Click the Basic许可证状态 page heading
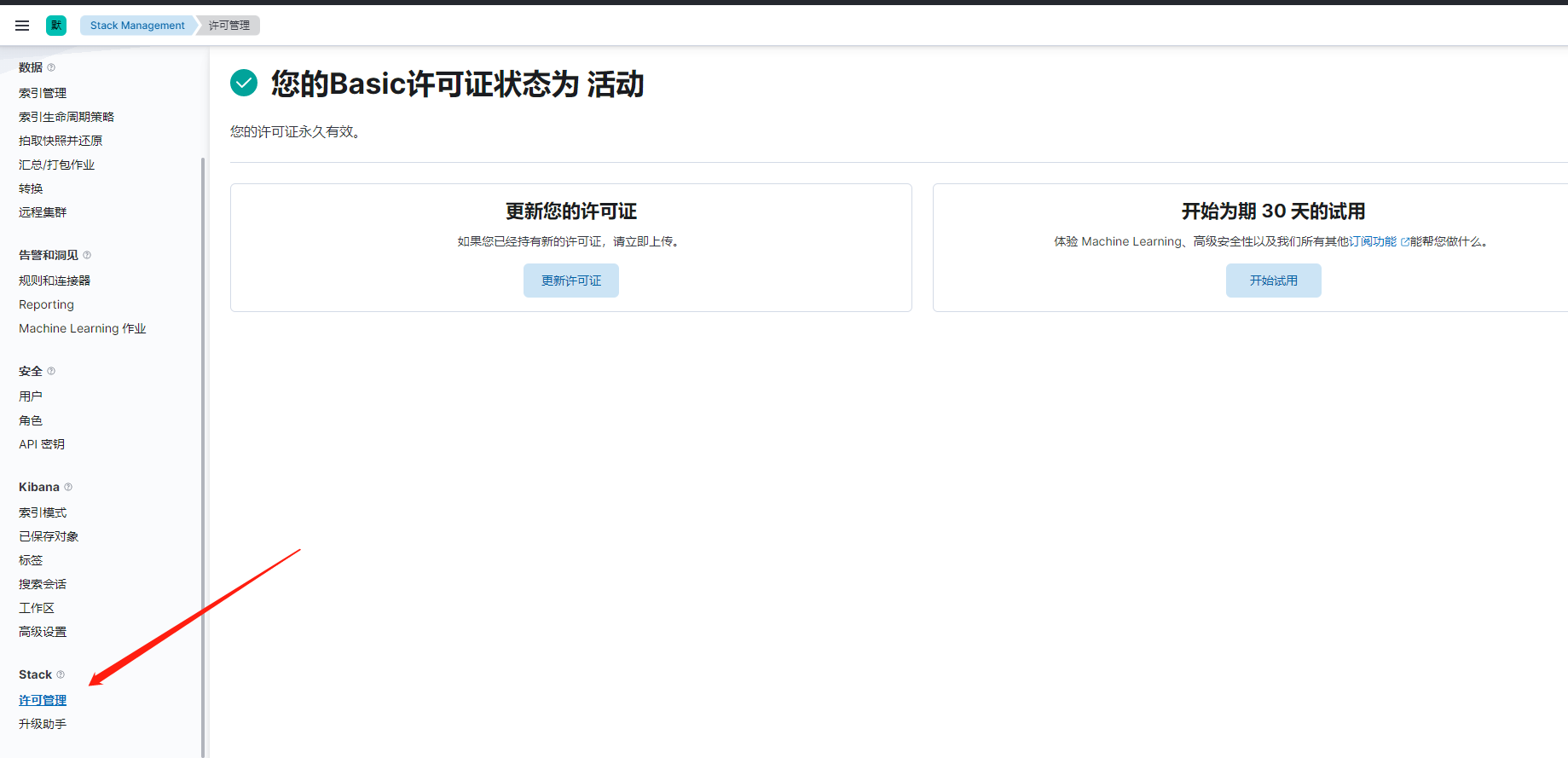 pos(458,84)
